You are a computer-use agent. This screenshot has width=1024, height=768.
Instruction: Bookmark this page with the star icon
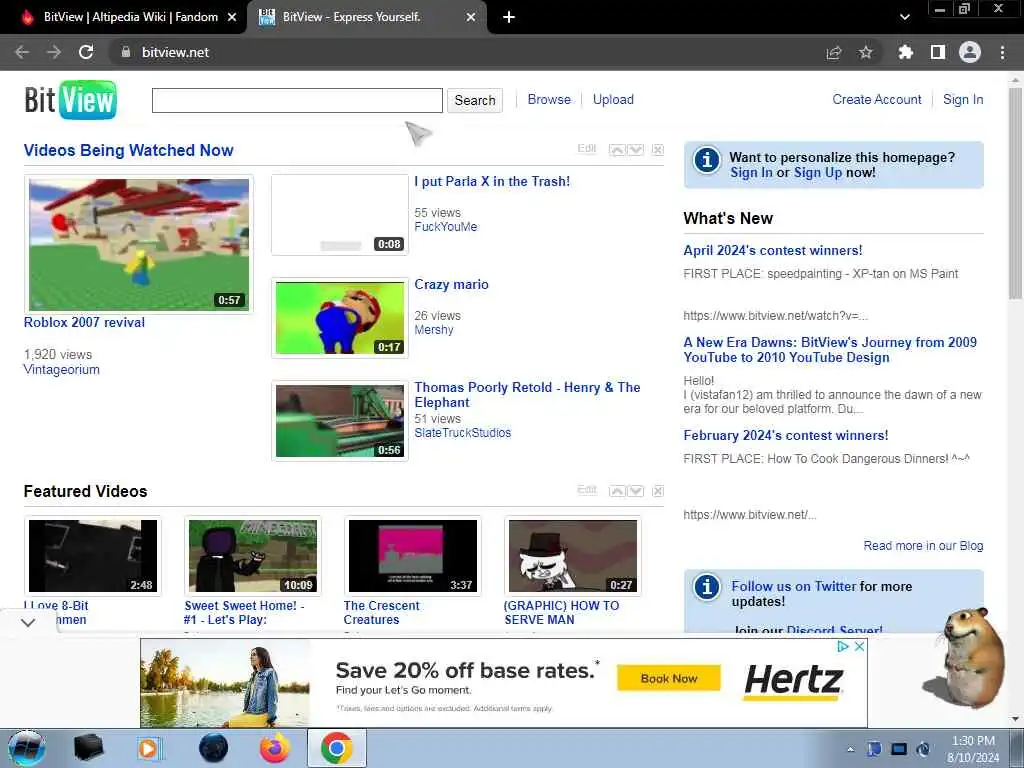865,52
